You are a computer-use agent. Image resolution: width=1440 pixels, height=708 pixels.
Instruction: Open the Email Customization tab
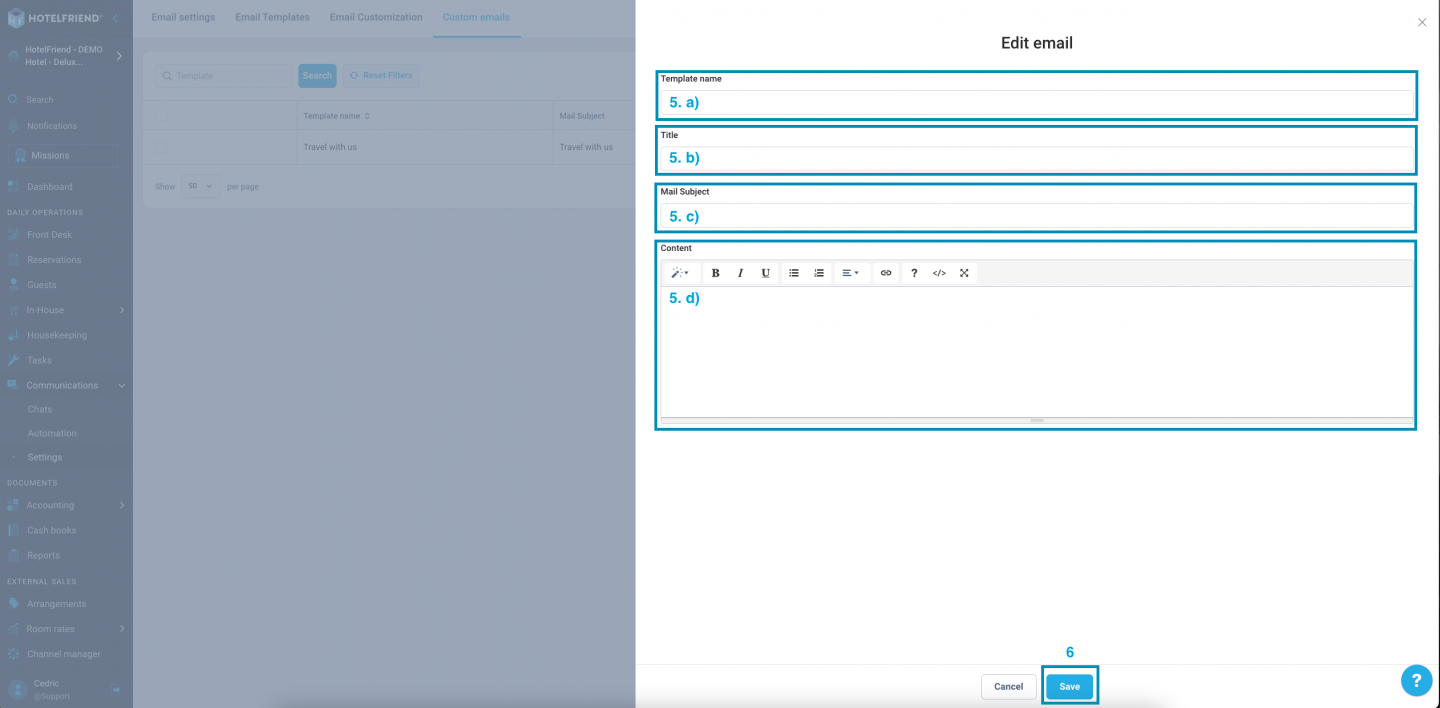tap(376, 17)
